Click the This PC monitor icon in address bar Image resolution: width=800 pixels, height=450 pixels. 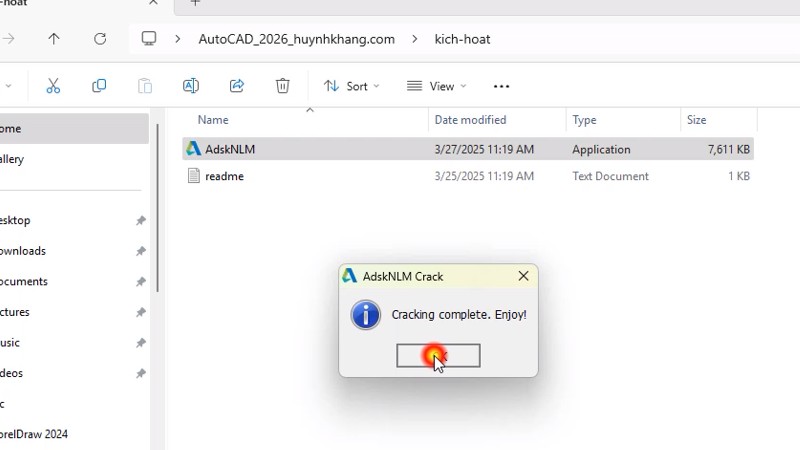[x=149, y=39]
